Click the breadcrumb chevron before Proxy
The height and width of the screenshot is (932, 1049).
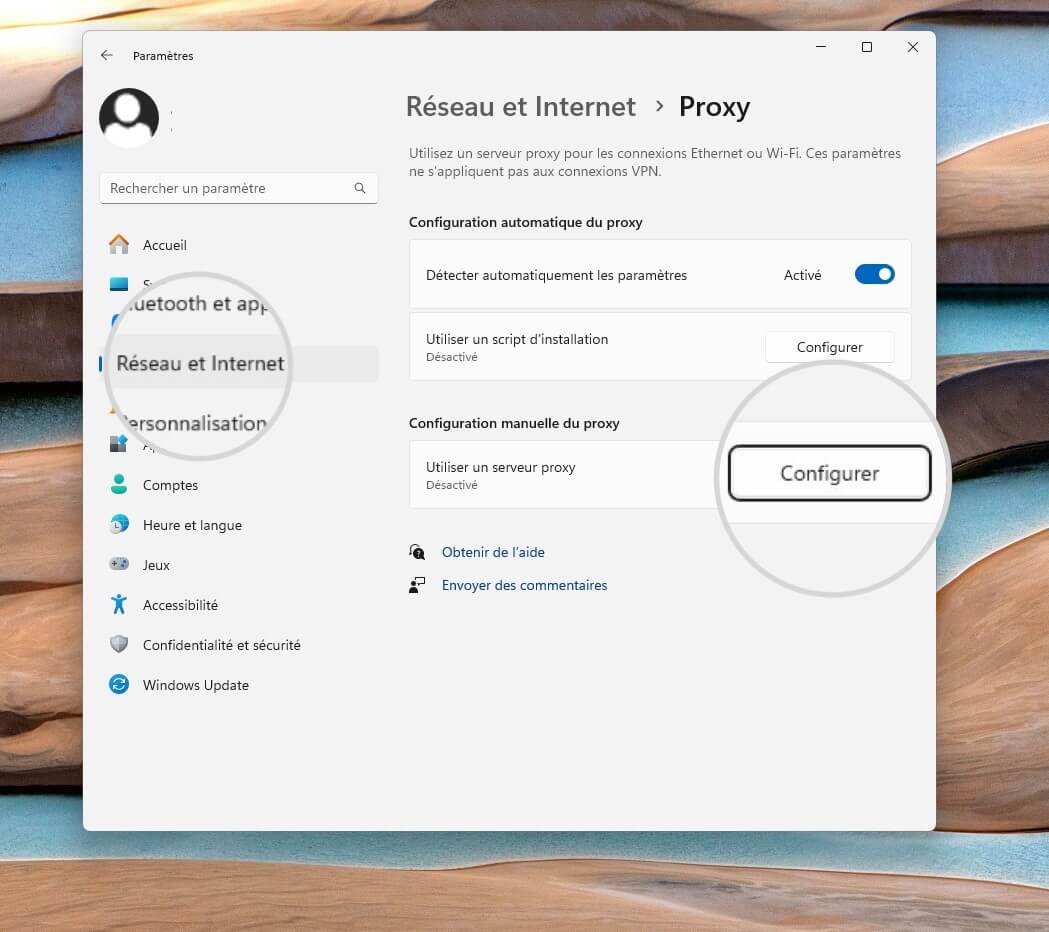(x=659, y=106)
